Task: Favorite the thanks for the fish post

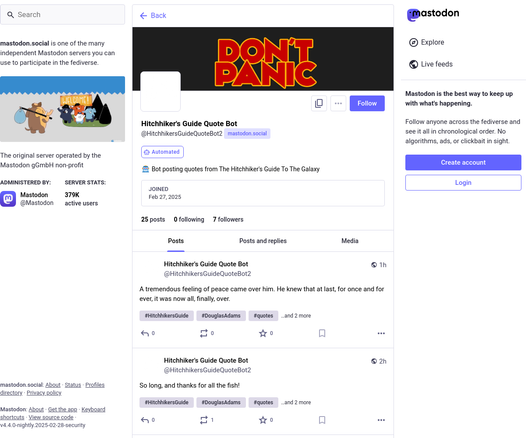Action: (263, 420)
